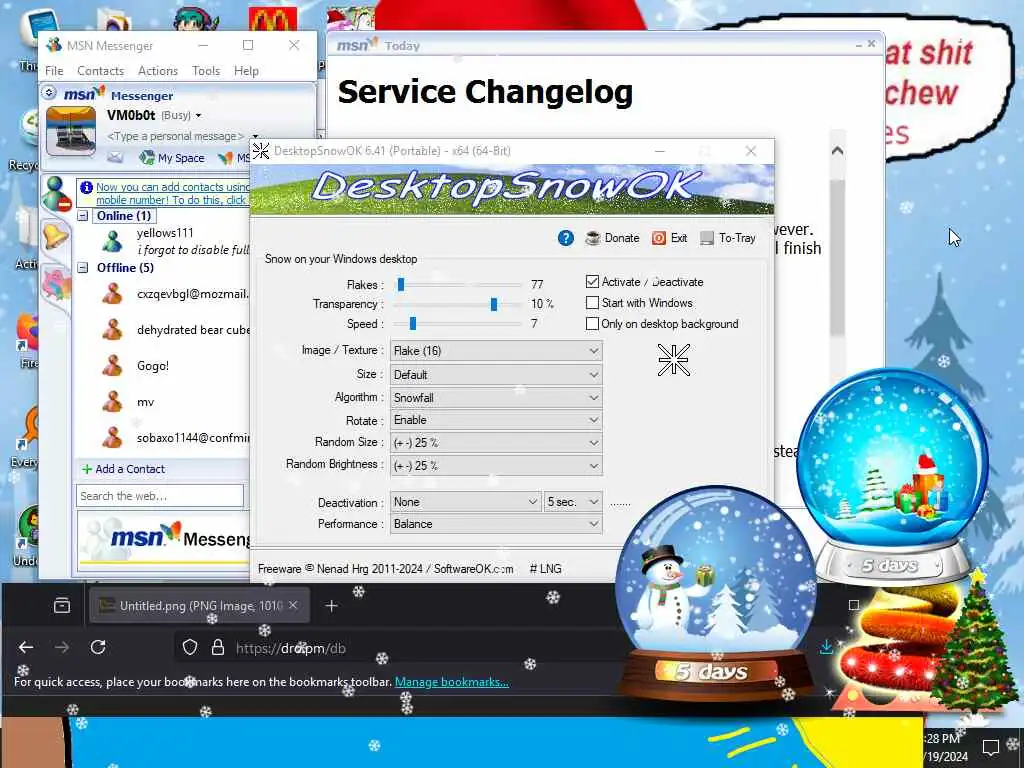Select yellows111 online contact icon
The height and width of the screenshot is (768, 1024).
[x=112, y=241]
